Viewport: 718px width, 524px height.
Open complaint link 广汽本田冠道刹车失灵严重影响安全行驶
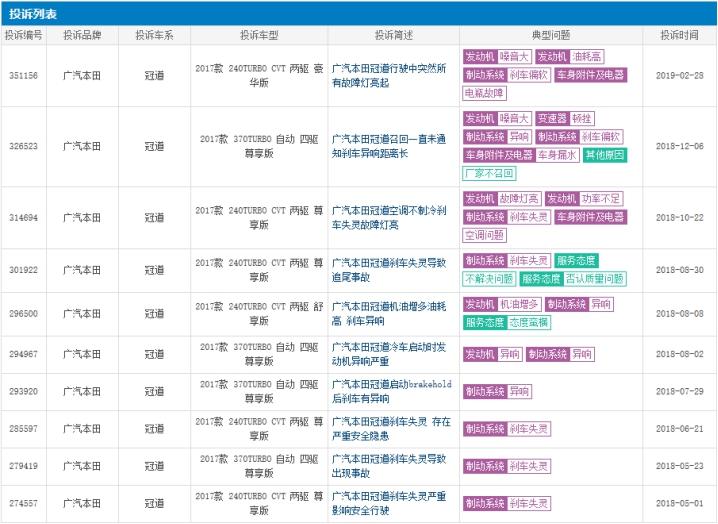click(389, 503)
